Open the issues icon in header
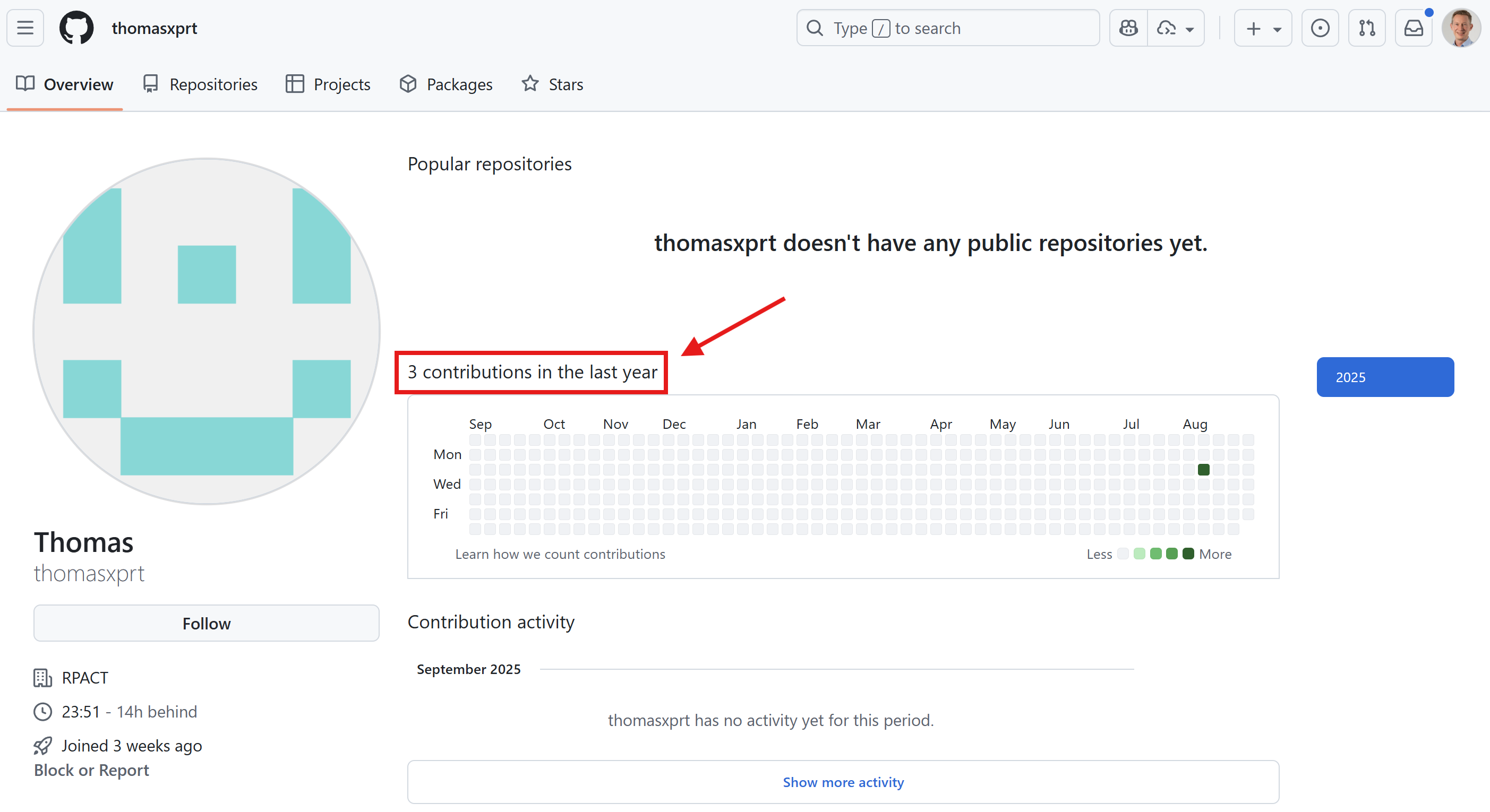The height and width of the screenshot is (812, 1490). coord(1320,28)
